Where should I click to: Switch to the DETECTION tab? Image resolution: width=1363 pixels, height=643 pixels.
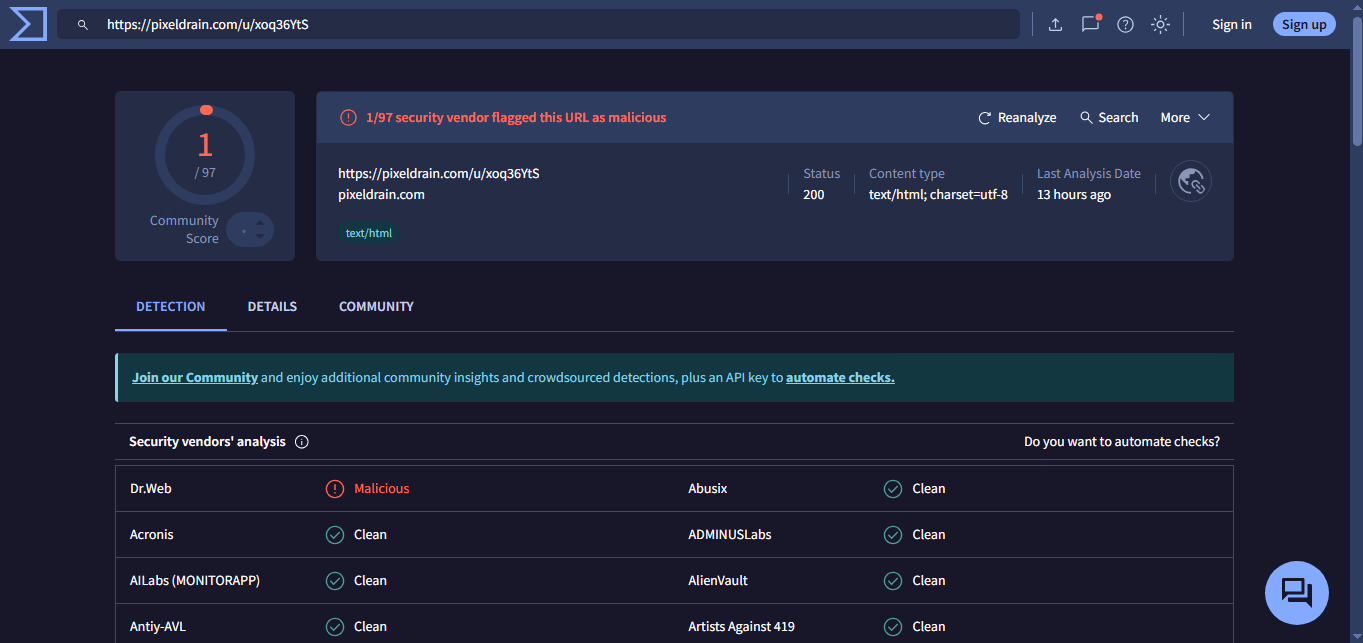coord(171,307)
